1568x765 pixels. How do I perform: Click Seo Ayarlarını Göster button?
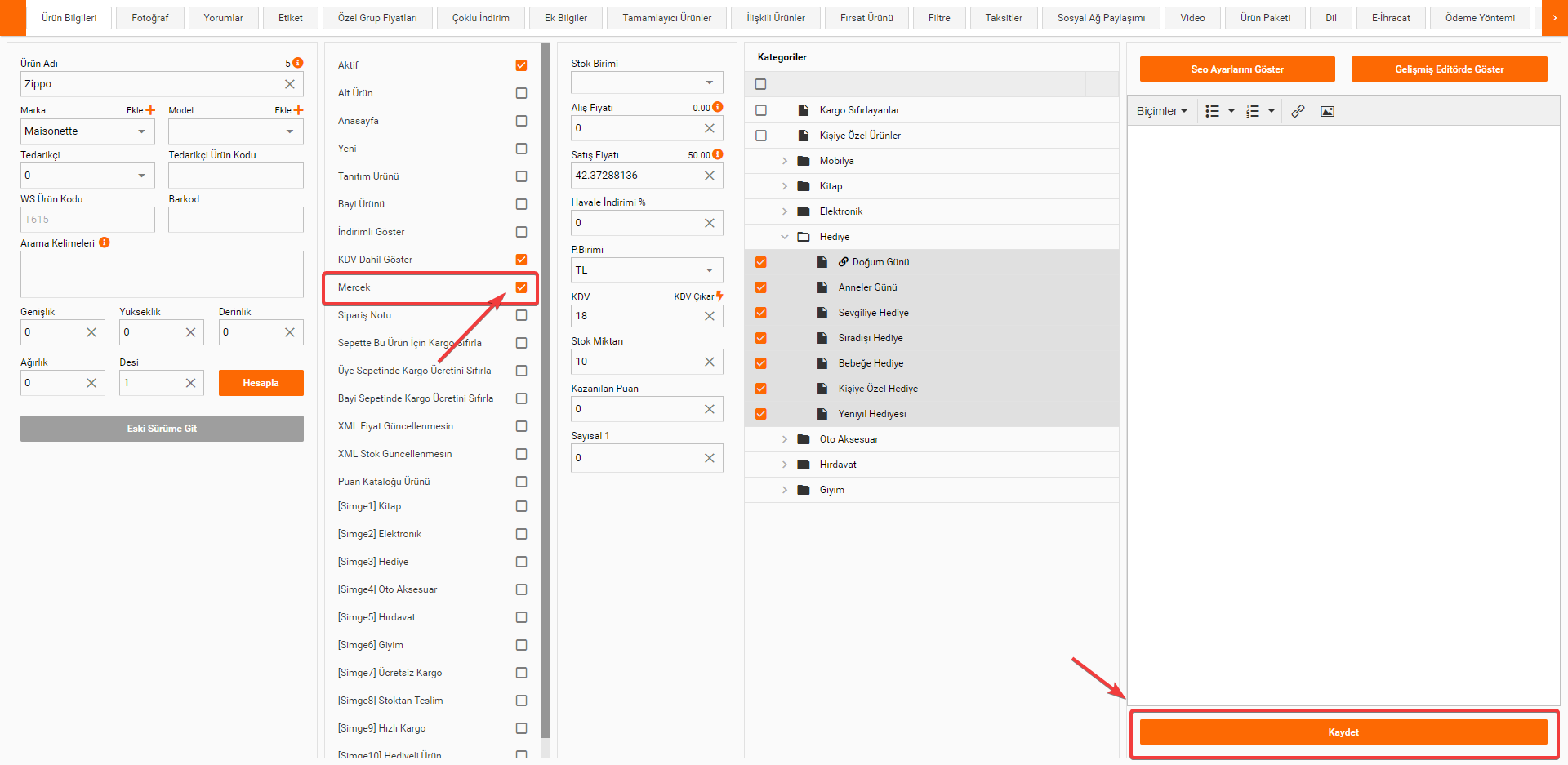pyautogui.click(x=1237, y=69)
